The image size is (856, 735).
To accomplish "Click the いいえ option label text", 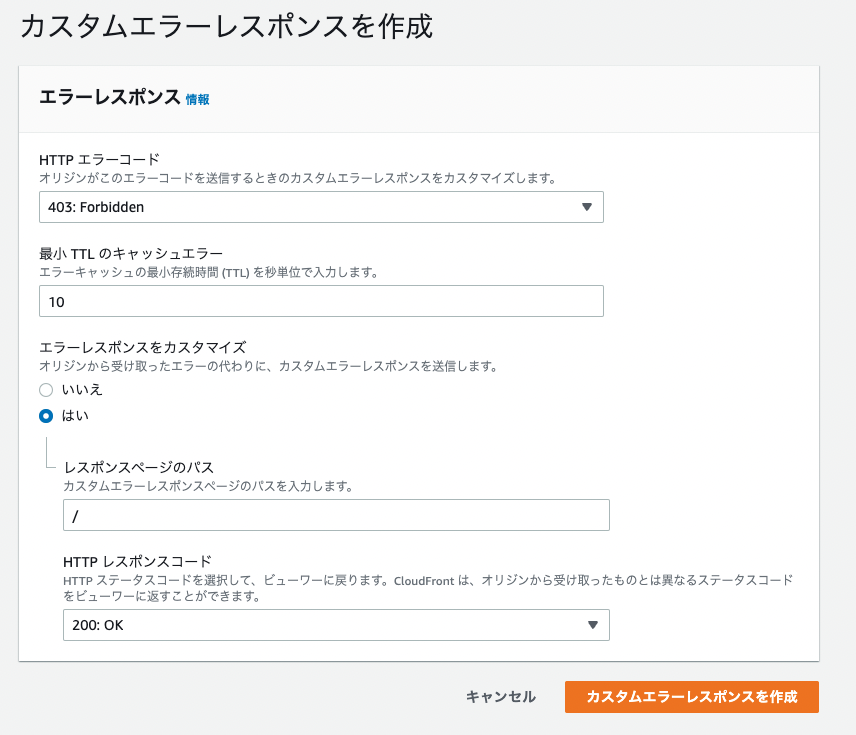I will pyautogui.click(x=82, y=390).
